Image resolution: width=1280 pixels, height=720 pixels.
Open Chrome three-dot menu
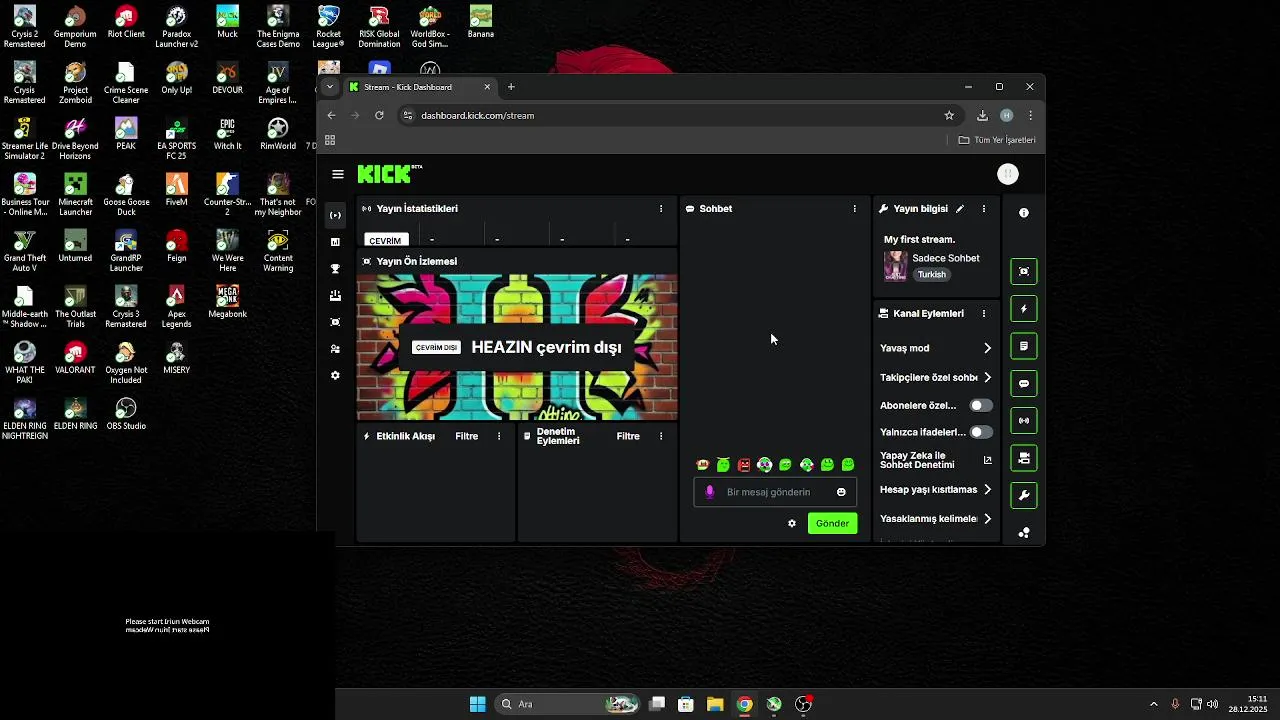click(x=1030, y=115)
